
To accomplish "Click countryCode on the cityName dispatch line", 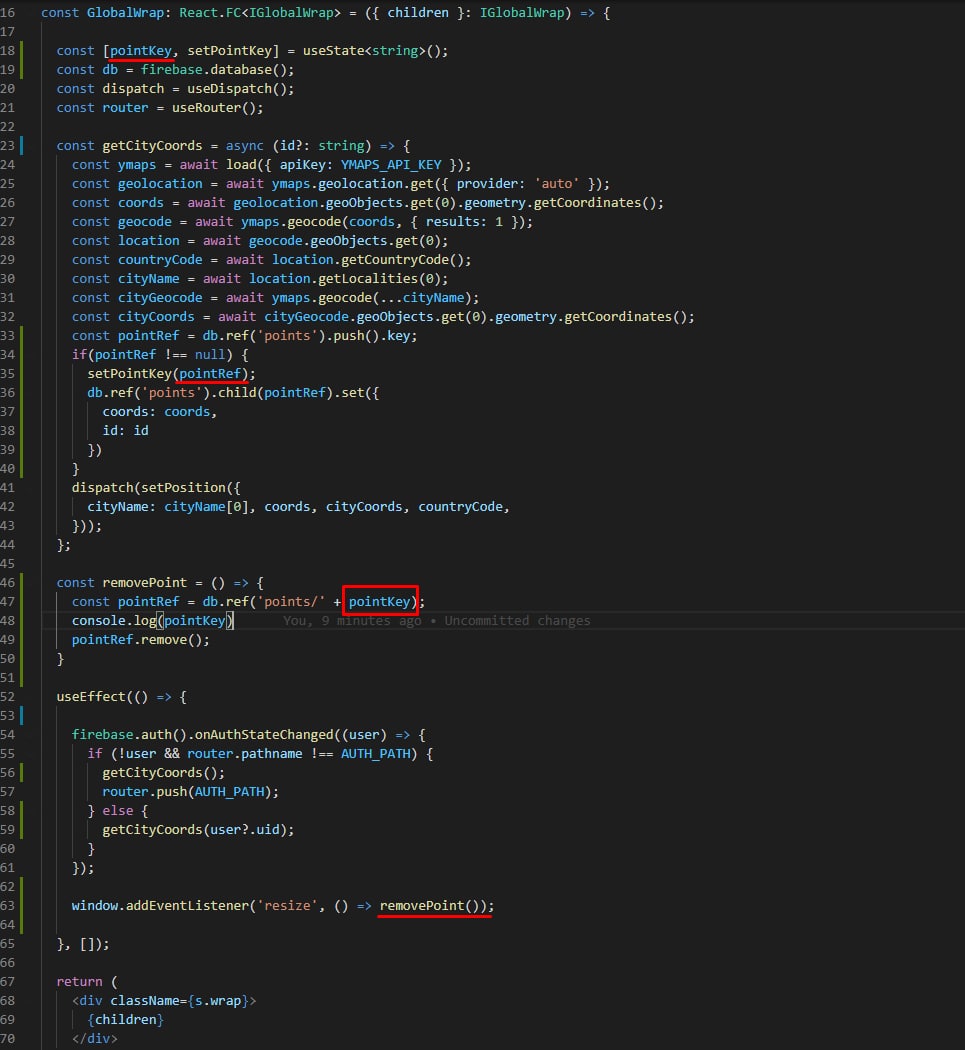I will [460, 507].
